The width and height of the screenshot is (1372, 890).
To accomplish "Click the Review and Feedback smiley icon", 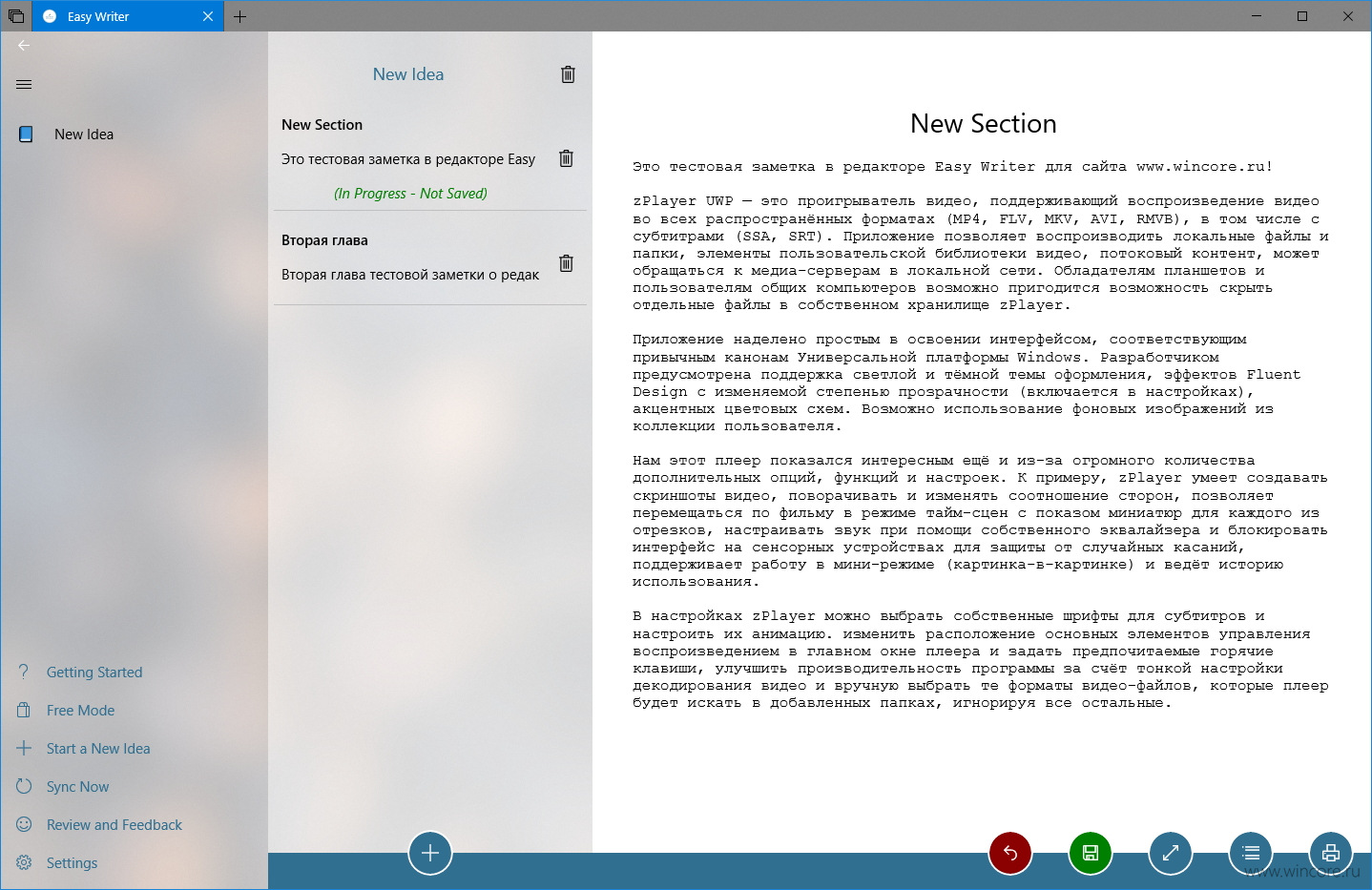I will tap(24, 824).
